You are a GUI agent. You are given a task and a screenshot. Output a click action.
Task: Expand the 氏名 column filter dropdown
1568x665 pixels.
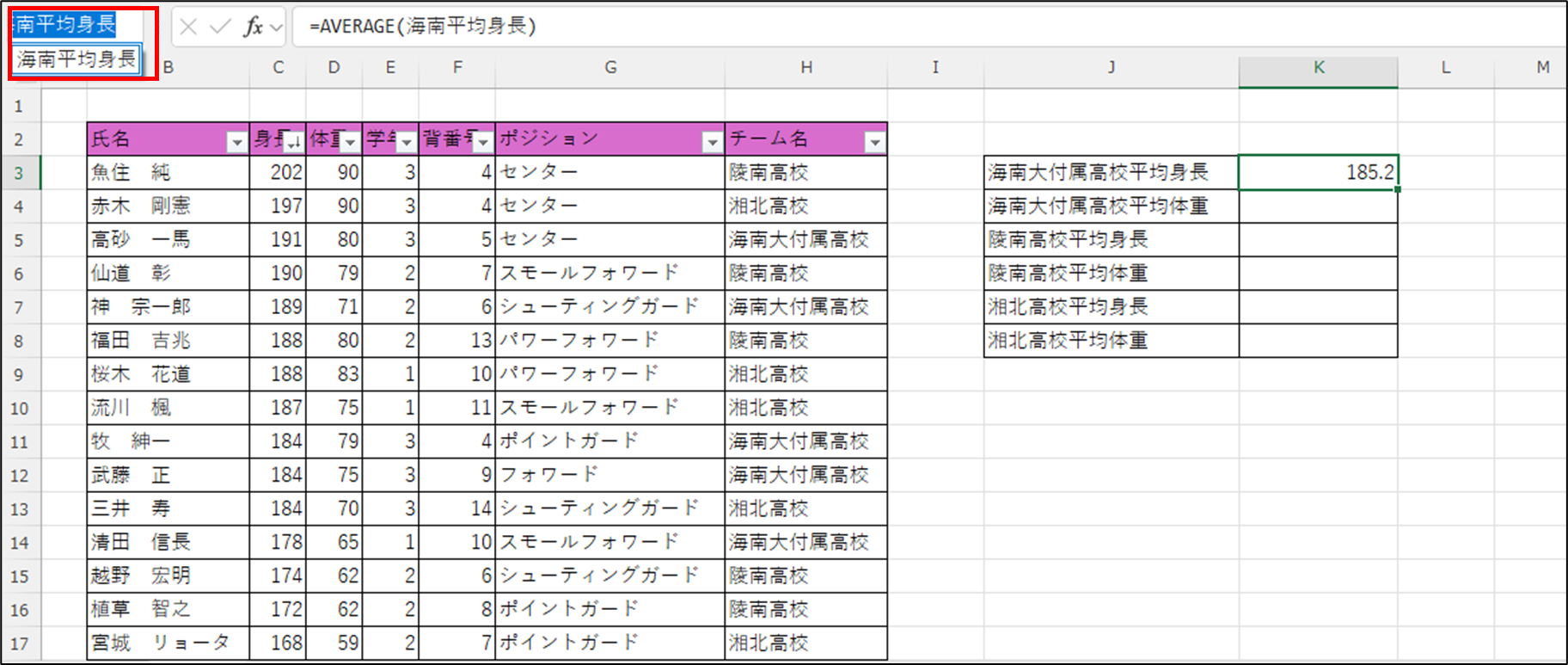pos(236,142)
